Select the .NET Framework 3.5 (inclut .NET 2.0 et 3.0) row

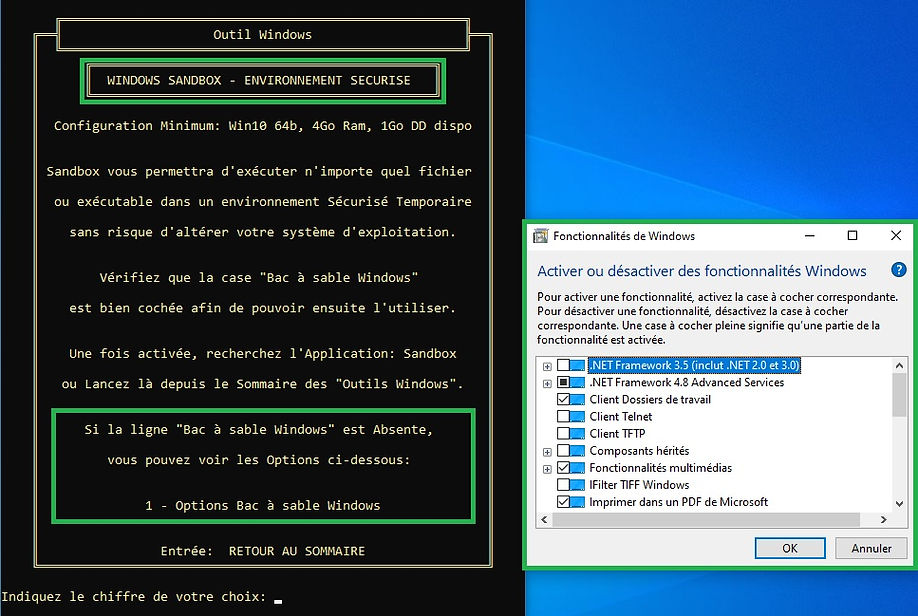click(x=694, y=365)
